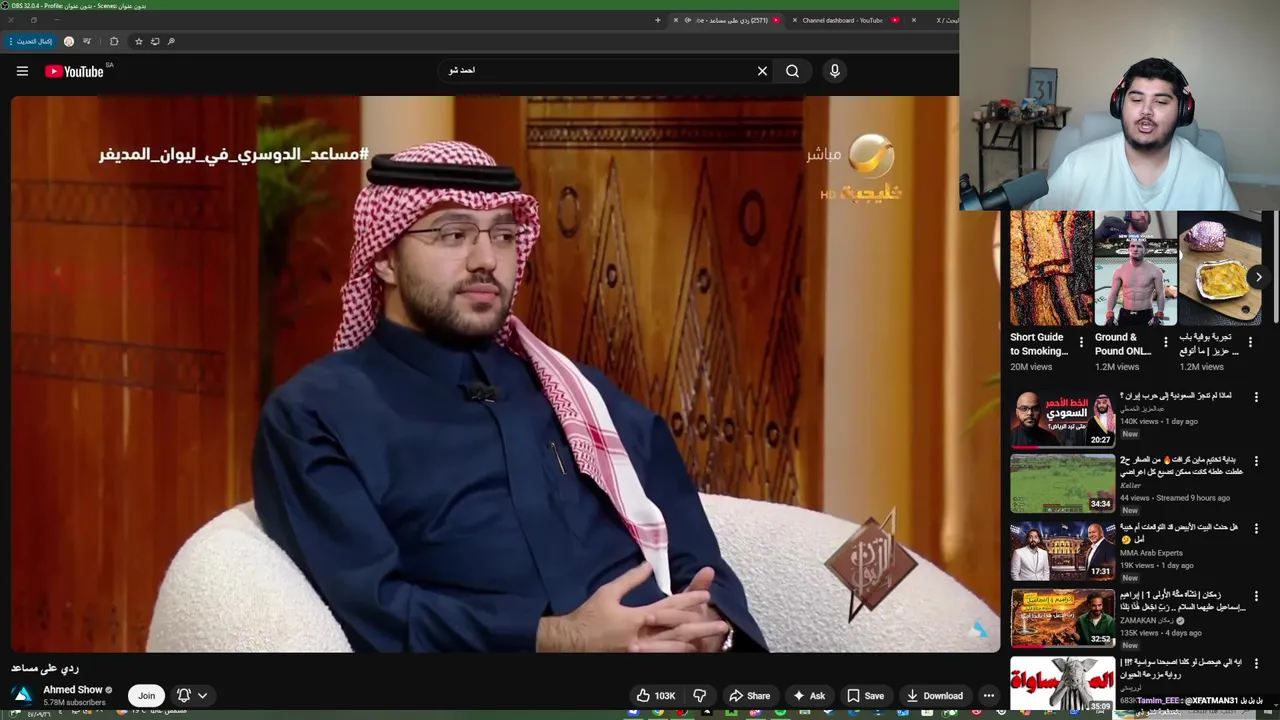1280x720 pixels.
Task: Go to the YouTube home logo
Action: [x=75, y=71]
